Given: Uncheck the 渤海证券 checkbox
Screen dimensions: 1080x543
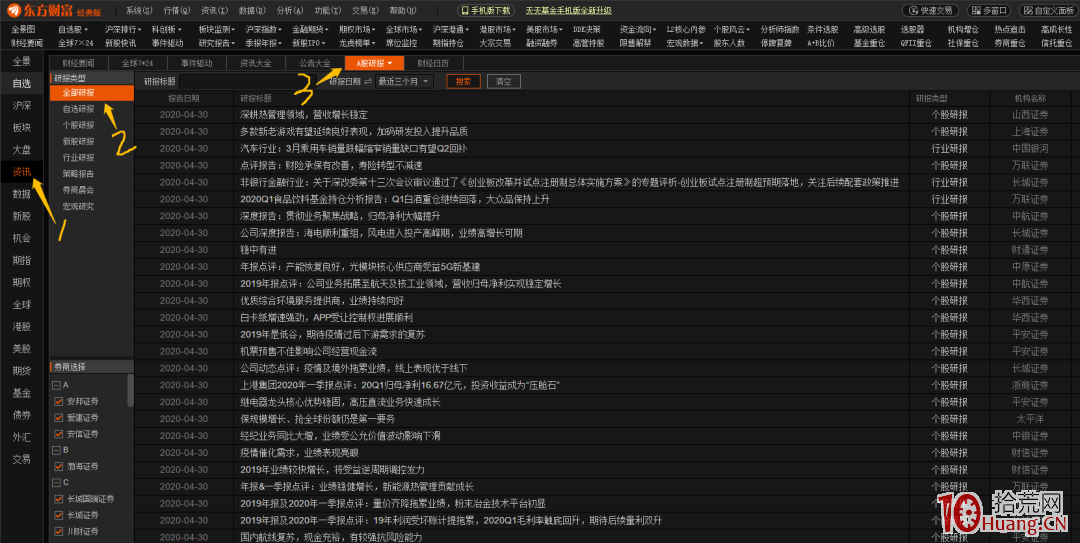Looking at the screenshot, I should [59, 467].
